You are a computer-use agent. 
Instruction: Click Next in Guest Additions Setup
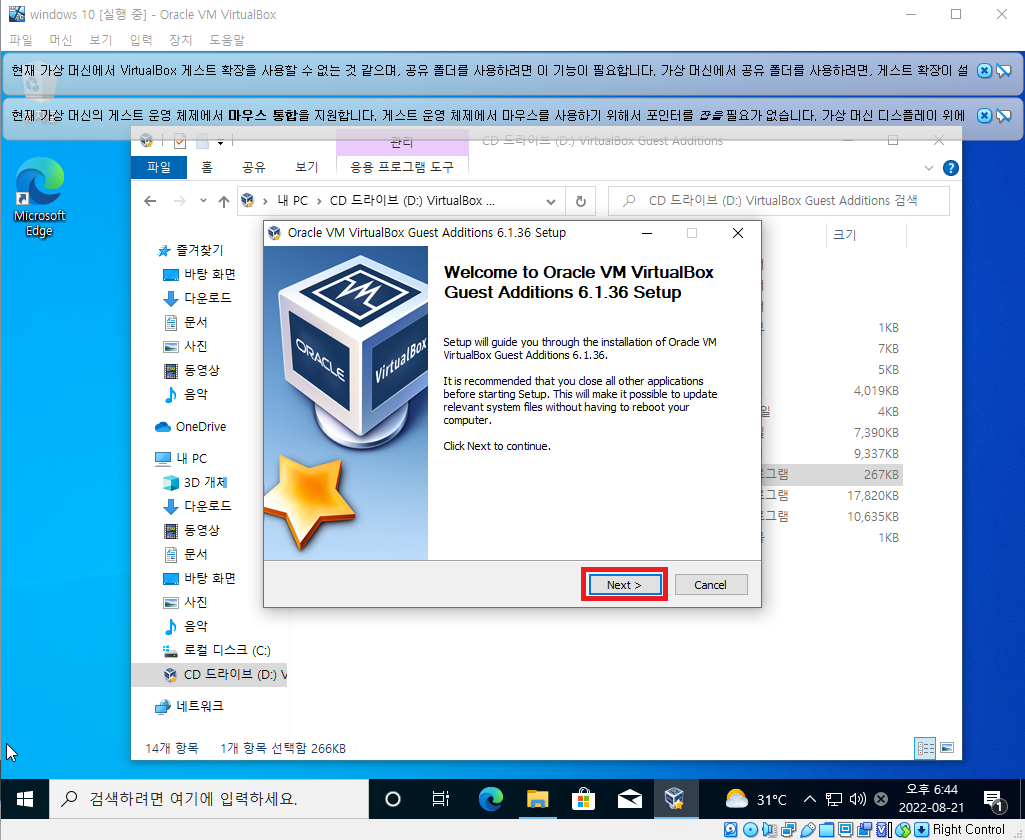tap(624, 584)
